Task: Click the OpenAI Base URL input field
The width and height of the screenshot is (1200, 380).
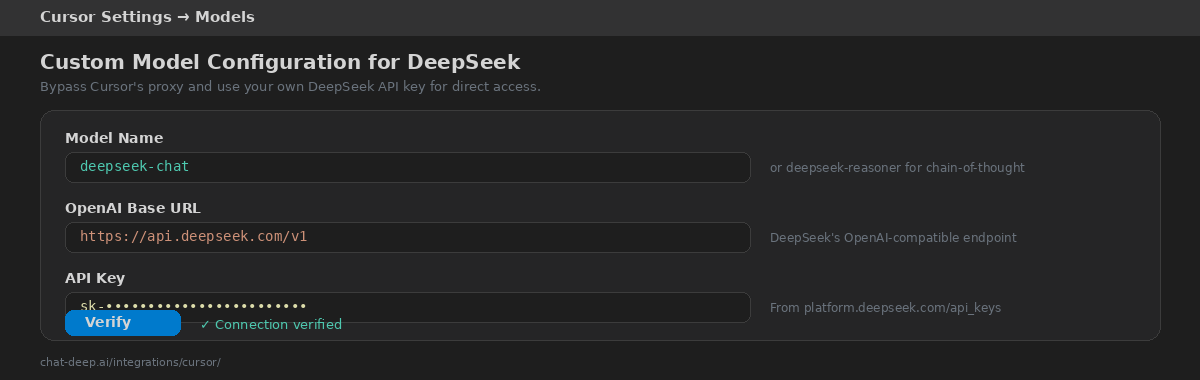Action: (x=408, y=237)
